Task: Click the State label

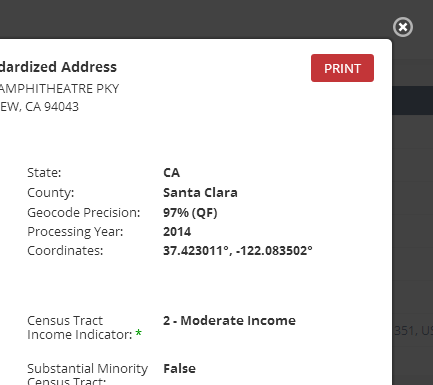Action: tap(44, 173)
